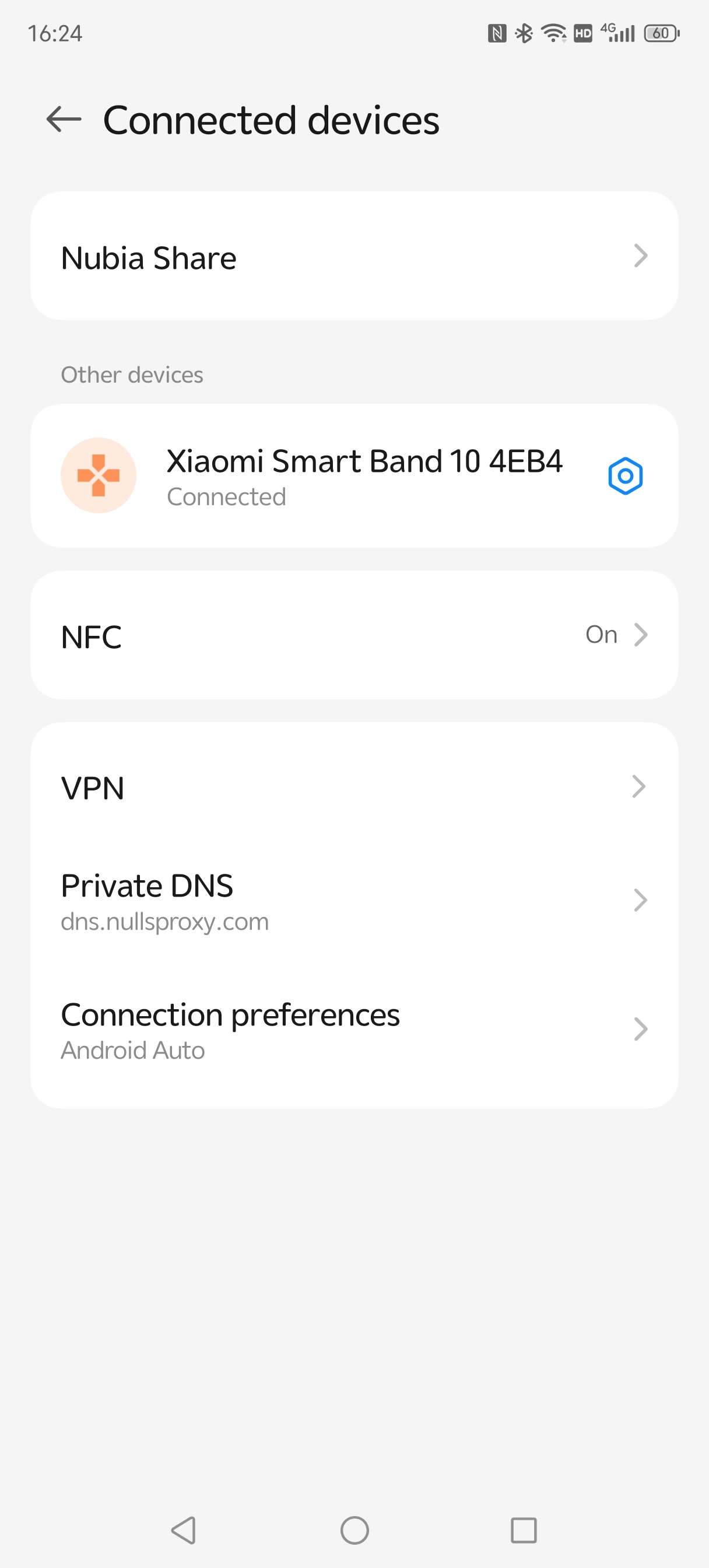Open Xiaomi Smart Band settings gear
This screenshot has height=1568, width=709.
625,475
